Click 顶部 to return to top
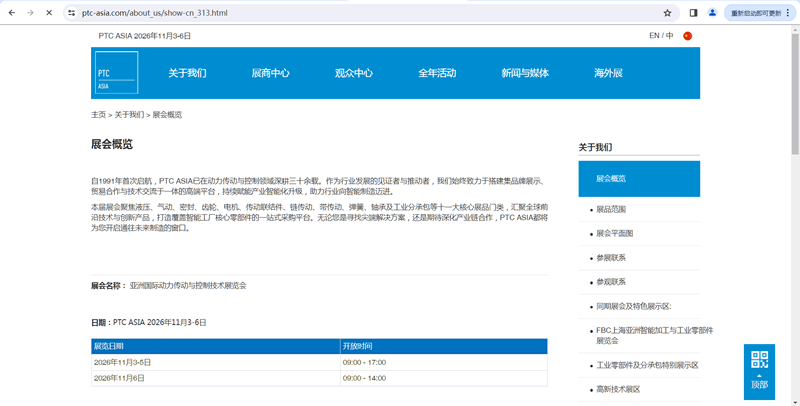 [759, 385]
